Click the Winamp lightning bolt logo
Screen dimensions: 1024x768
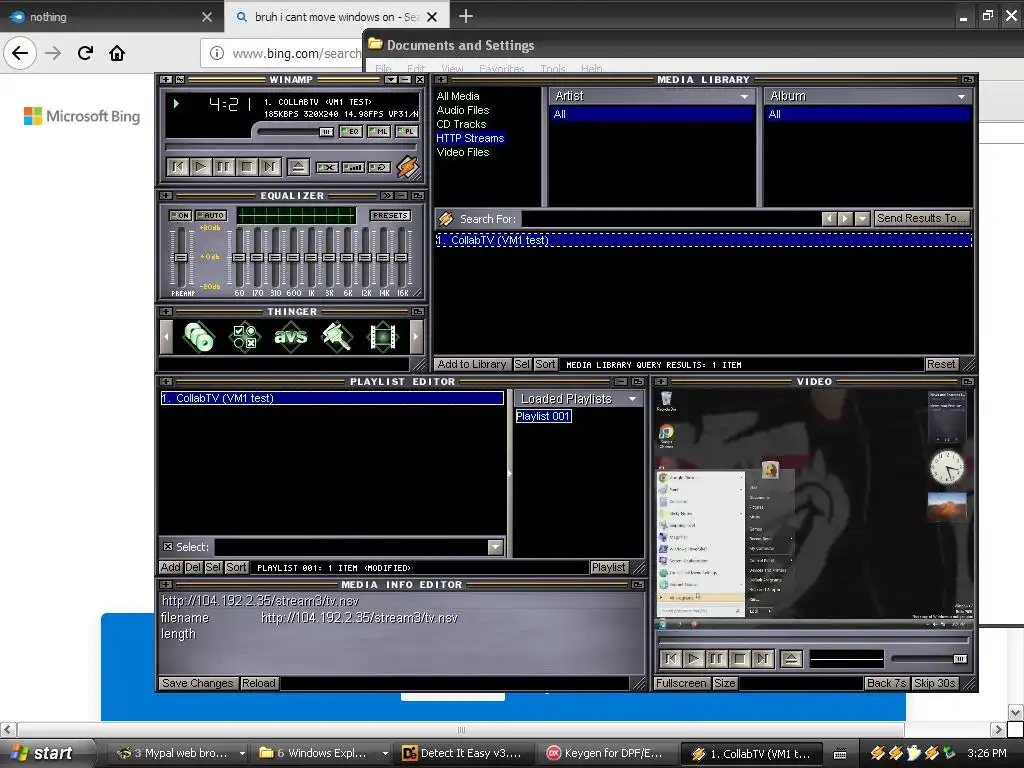coord(408,167)
